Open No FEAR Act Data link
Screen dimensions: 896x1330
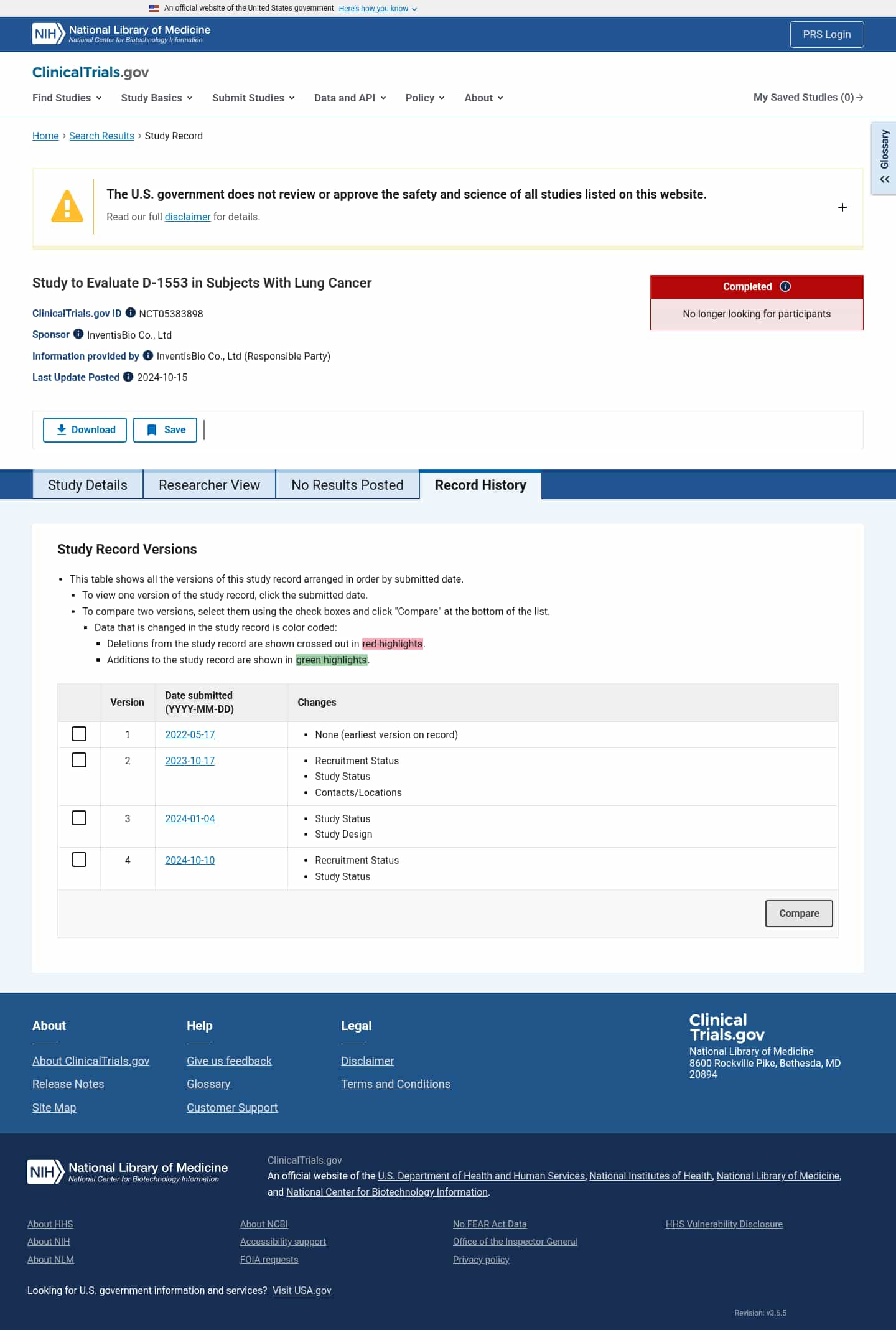click(490, 1224)
